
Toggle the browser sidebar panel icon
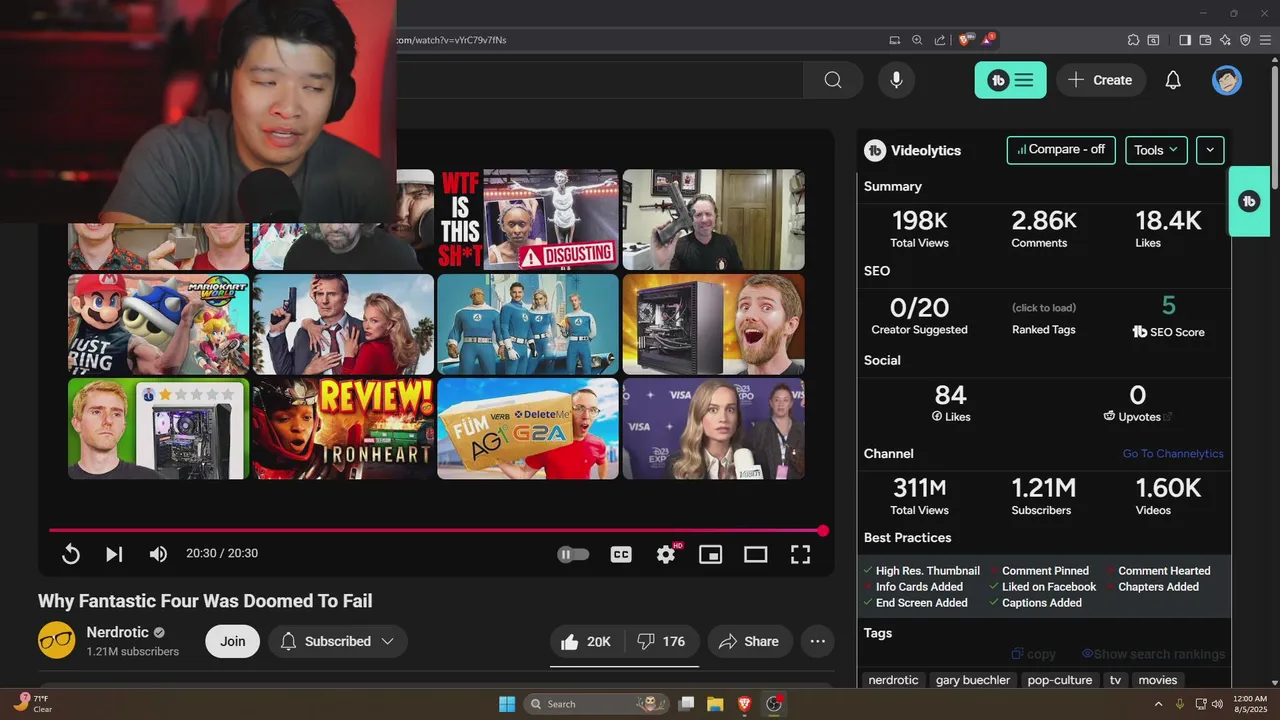click(1185, 40)
